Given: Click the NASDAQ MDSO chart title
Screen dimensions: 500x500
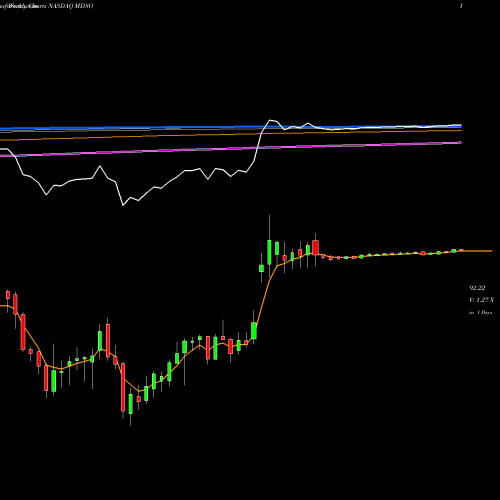Looking at the screenshot, I should (x=71, y=6).
